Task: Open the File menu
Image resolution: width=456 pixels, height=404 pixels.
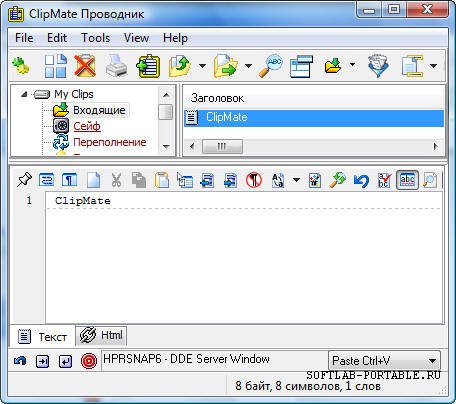Action: point(24,38)
